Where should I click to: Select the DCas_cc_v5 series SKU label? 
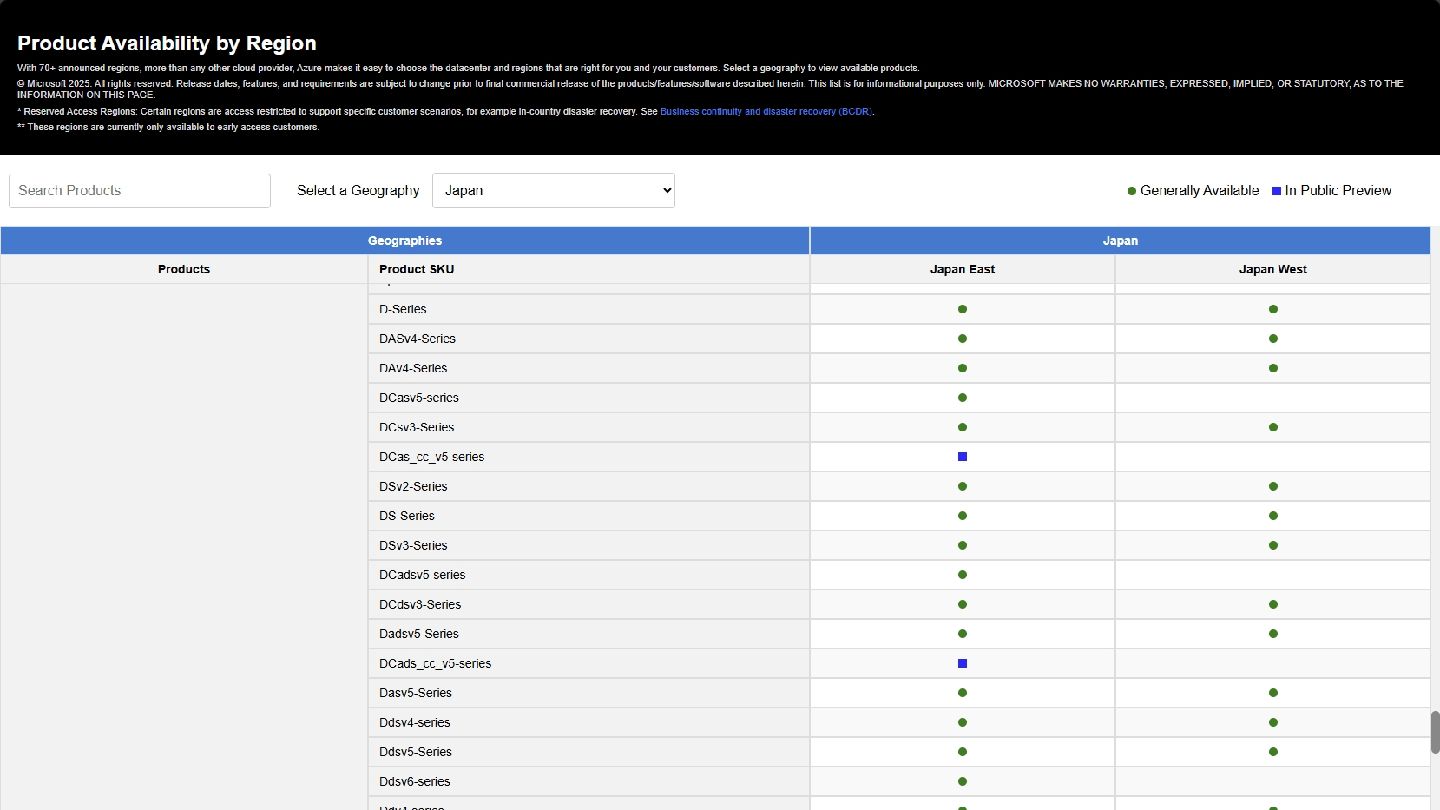coord(431,457)
